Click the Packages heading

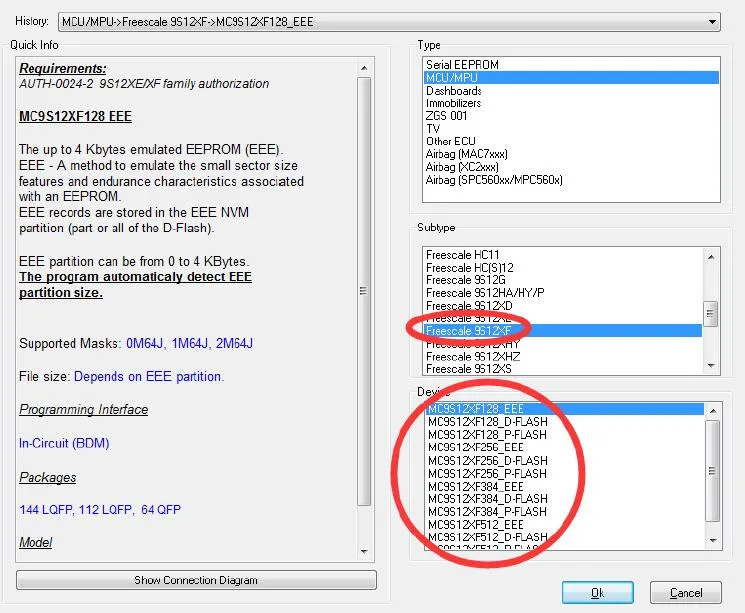coord(48,477)
